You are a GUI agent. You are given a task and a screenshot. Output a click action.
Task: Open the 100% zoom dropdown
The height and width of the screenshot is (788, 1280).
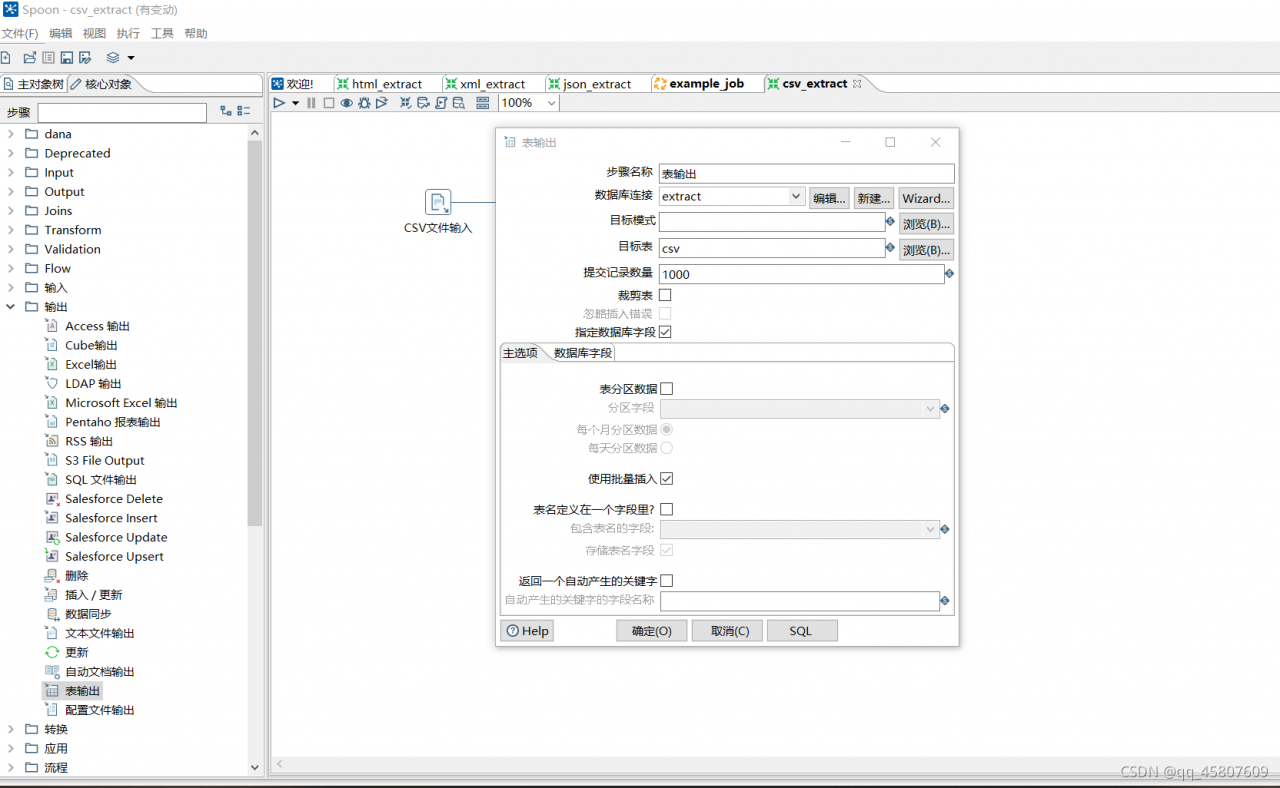[x=551, y=103]
